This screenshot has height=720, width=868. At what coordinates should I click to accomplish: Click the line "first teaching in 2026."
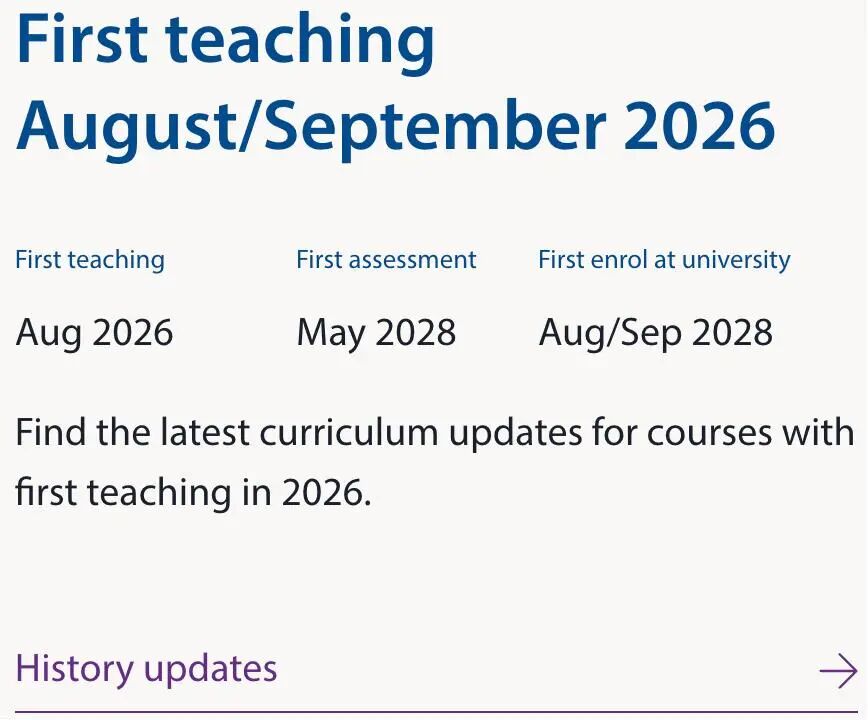pyautogui.click(x=193, y=492)
